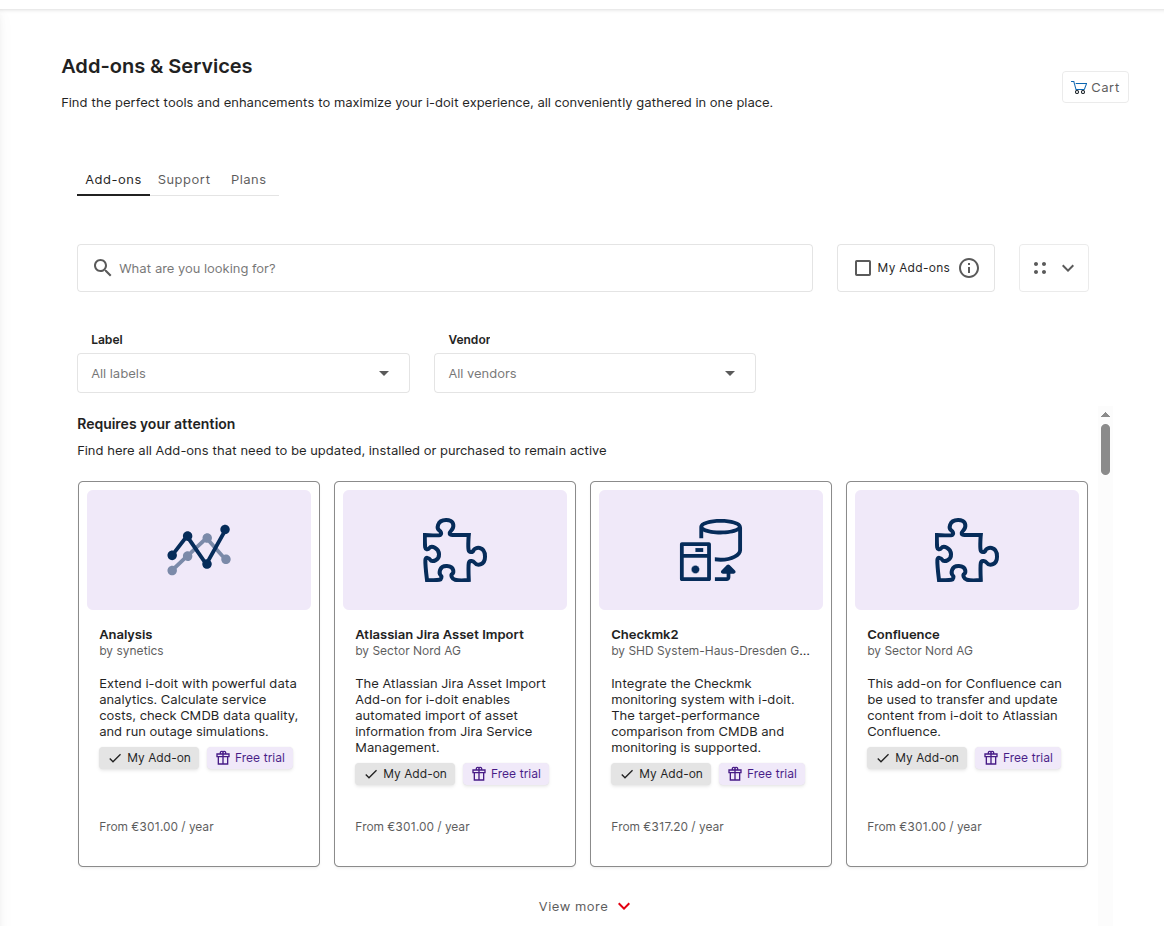Expand the view layout chevron

coord(1067,268)
